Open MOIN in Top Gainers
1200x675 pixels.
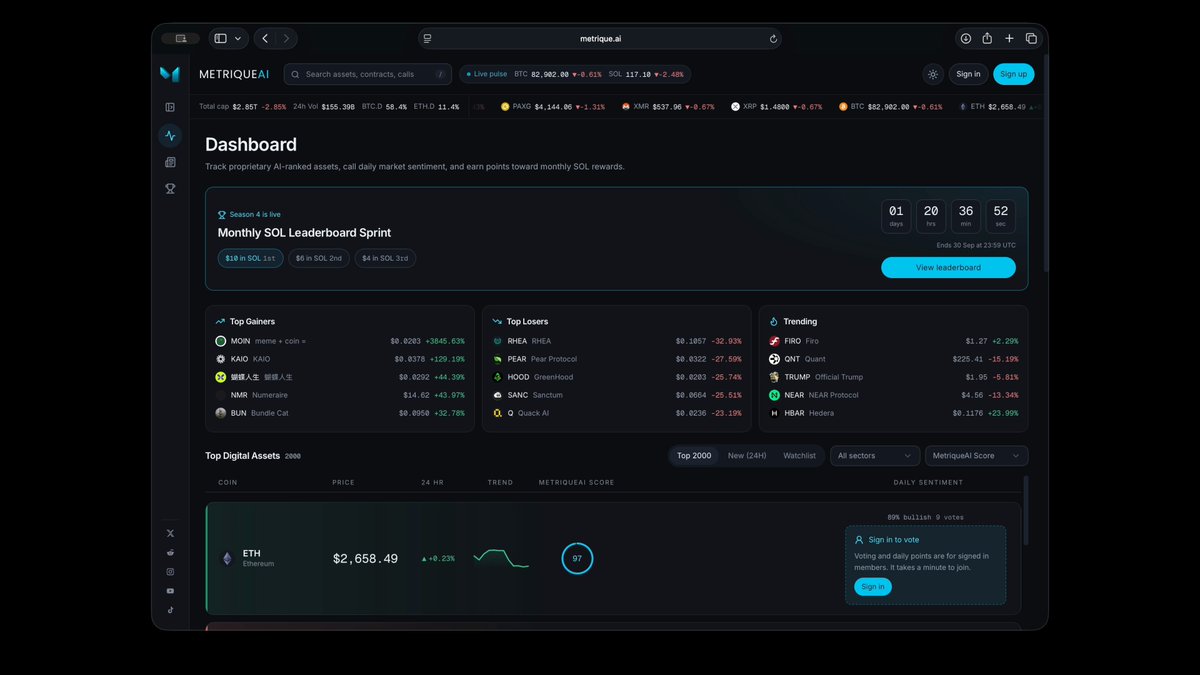340,341
